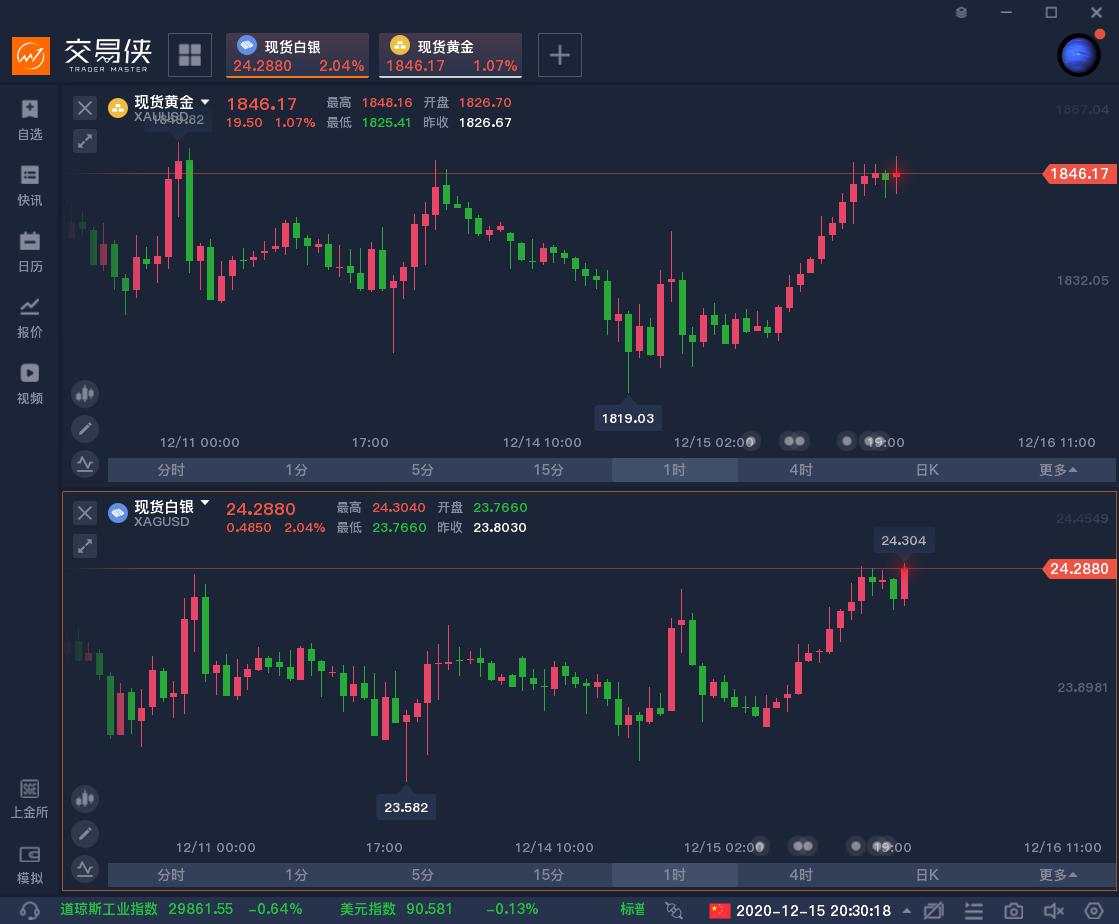Open the 现货白银 symbol dropdown arrow
Screen dimensions: 1119x924
point(205,503)
